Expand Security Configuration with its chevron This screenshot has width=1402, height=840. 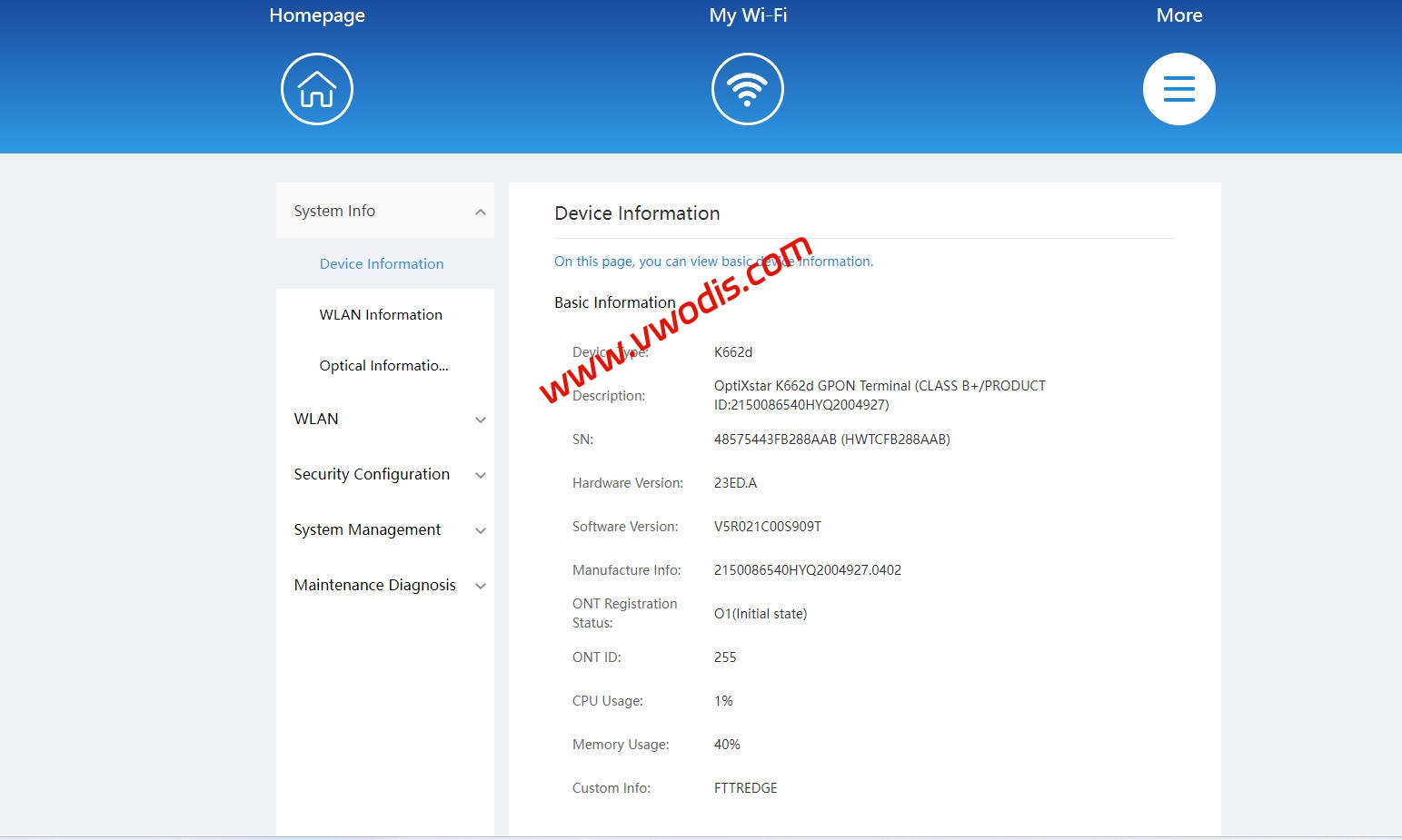pyautogui.click(x=481, y=476)
